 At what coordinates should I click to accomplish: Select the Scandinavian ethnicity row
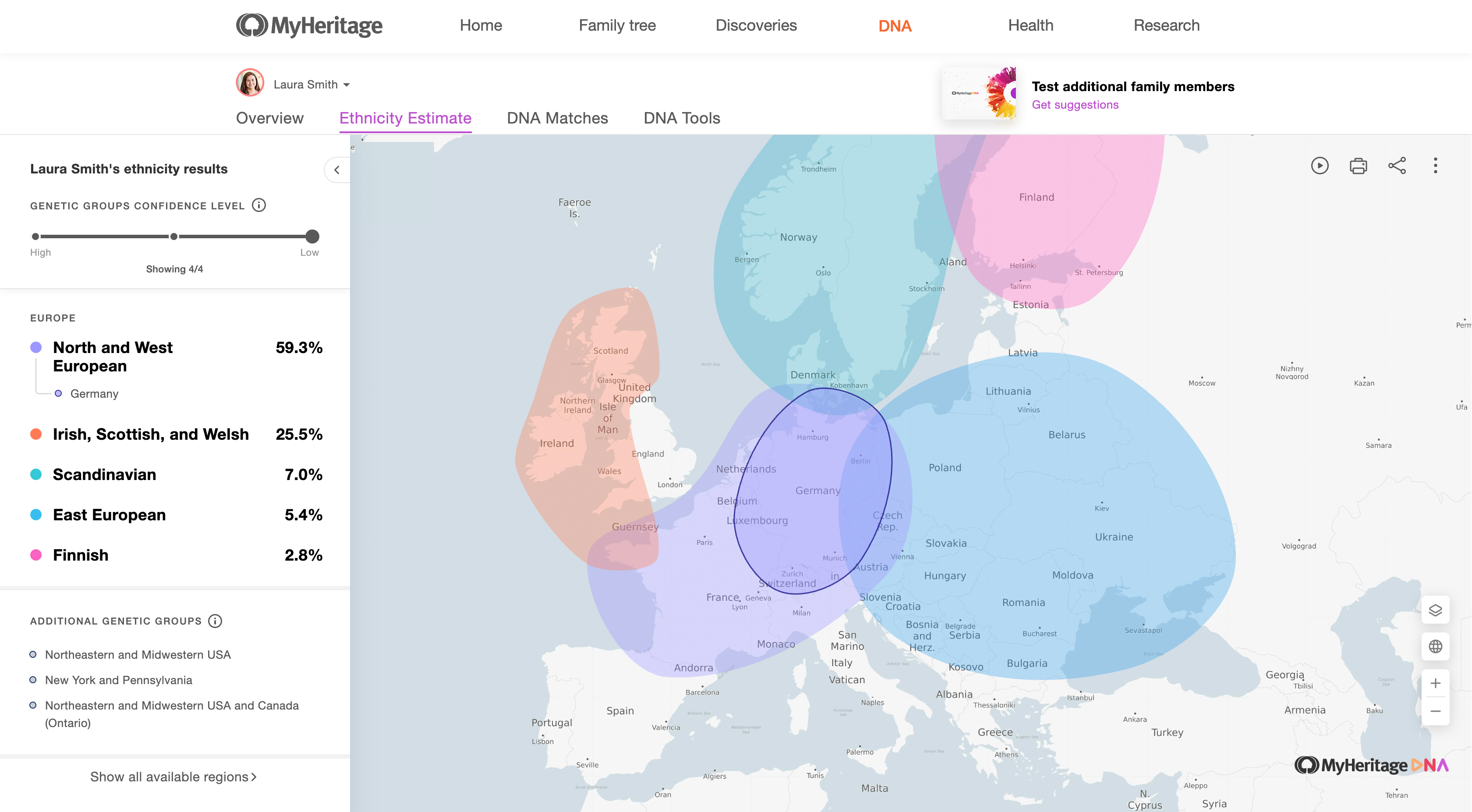point(176,474)
